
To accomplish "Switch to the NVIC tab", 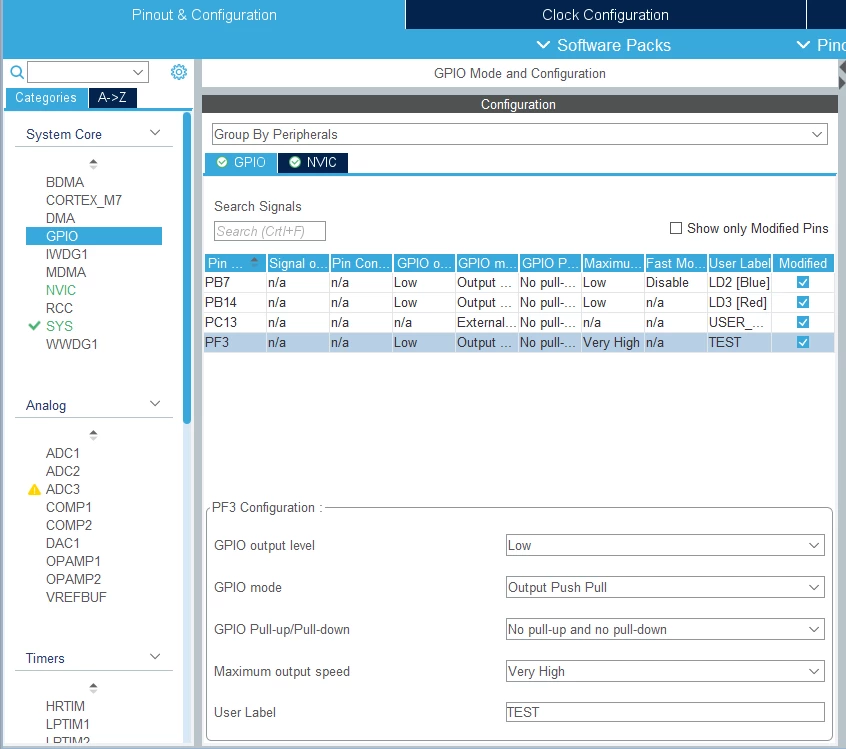I will (x=313, y=162).
